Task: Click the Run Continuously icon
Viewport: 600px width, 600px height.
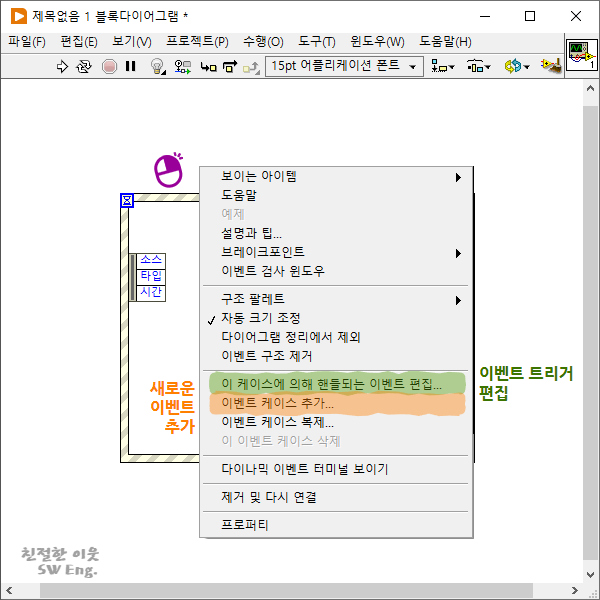Action: (84, 67)
